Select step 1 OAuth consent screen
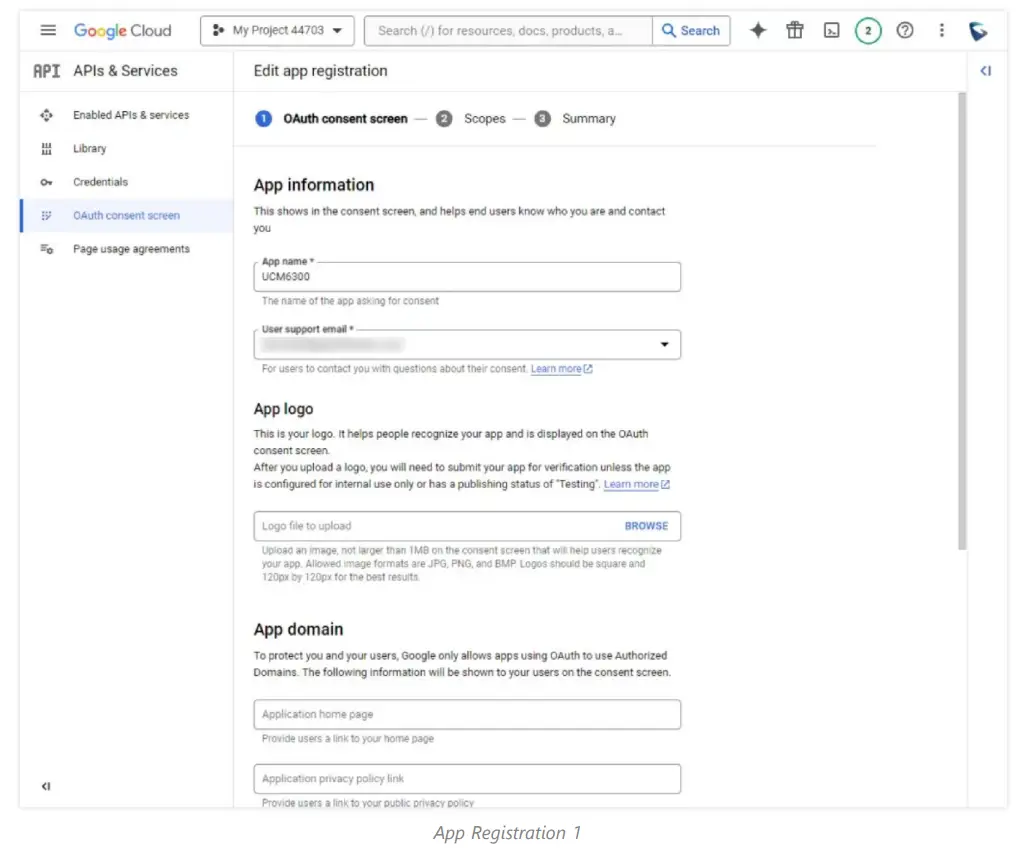Image resolution: width=1017 pixels, height=855 pixels. click(x=331, y=119)
